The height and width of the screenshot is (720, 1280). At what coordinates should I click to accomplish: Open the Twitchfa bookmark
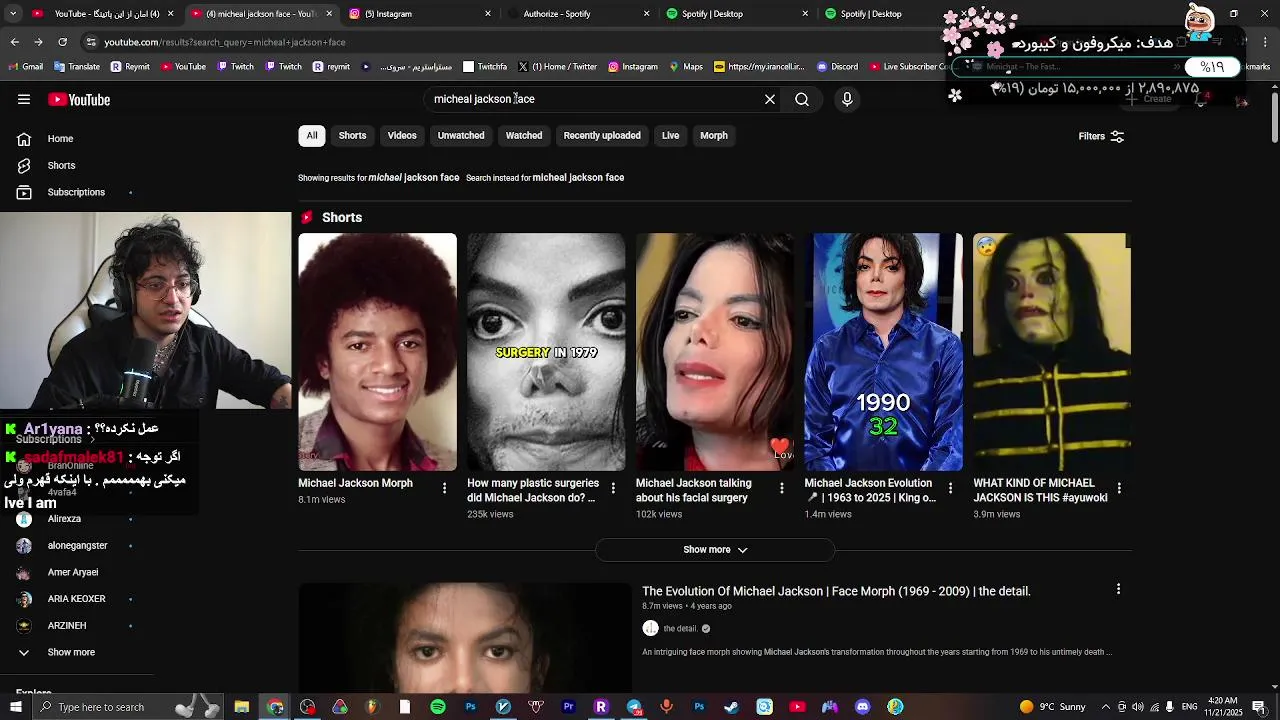485,67
